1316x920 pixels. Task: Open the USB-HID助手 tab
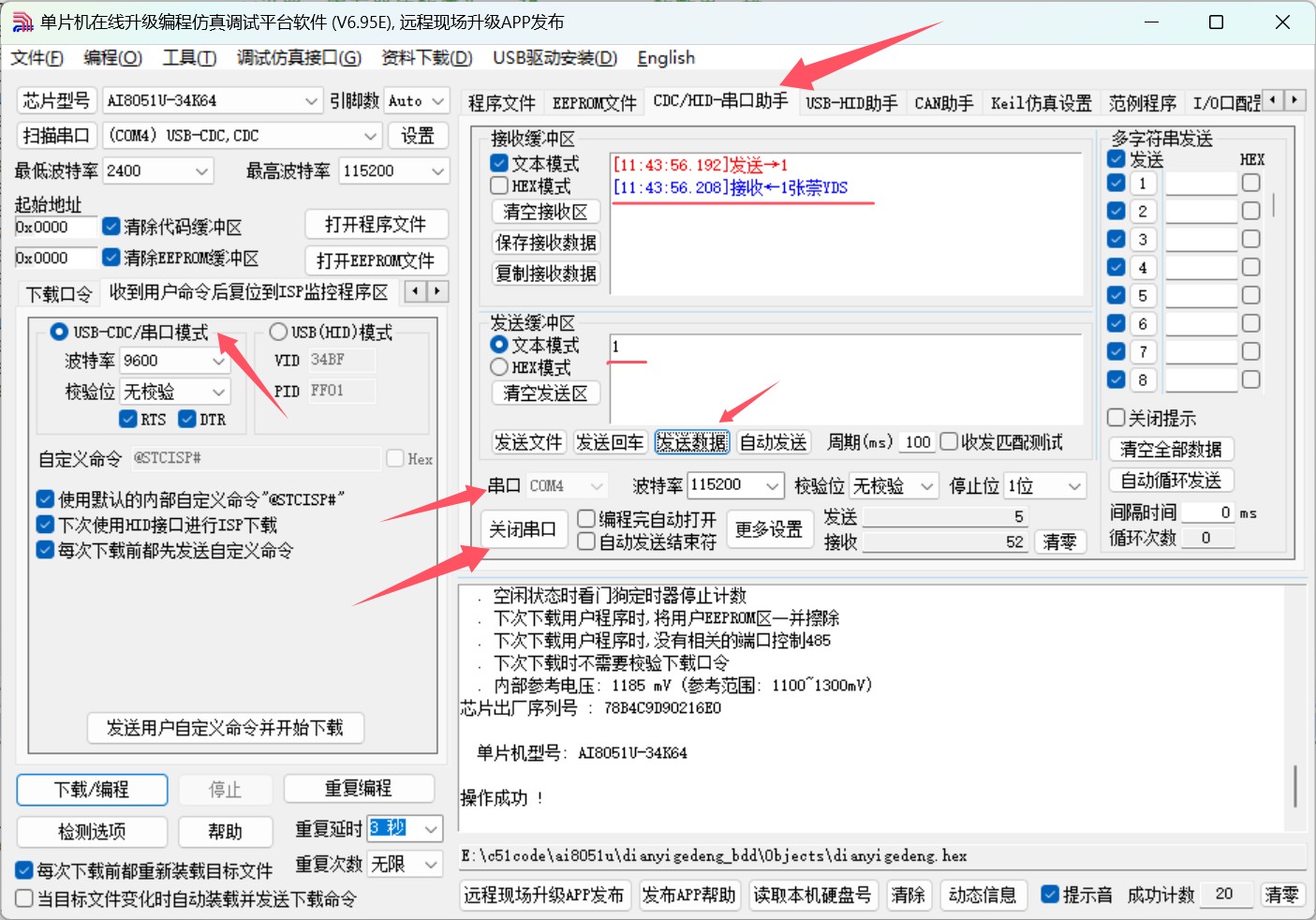click(851, 102)
